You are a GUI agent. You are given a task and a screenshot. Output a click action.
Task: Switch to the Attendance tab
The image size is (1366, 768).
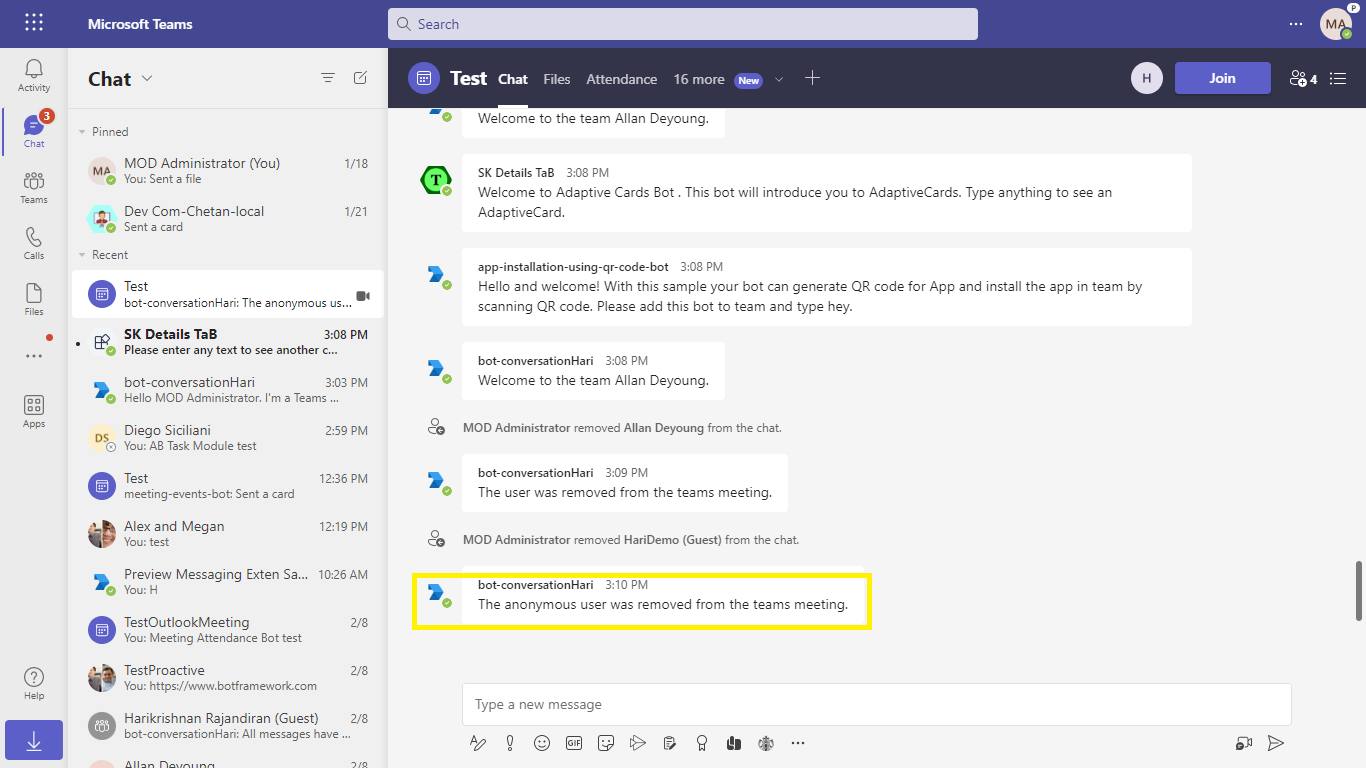point(622,79)
